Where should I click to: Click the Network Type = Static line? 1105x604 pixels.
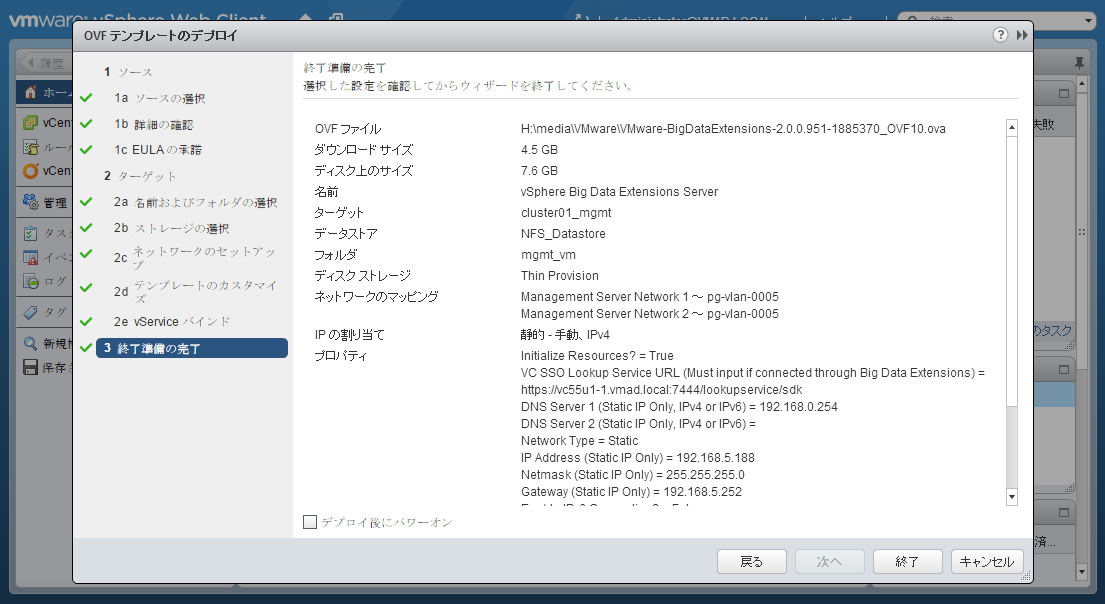tap(579, 440)
